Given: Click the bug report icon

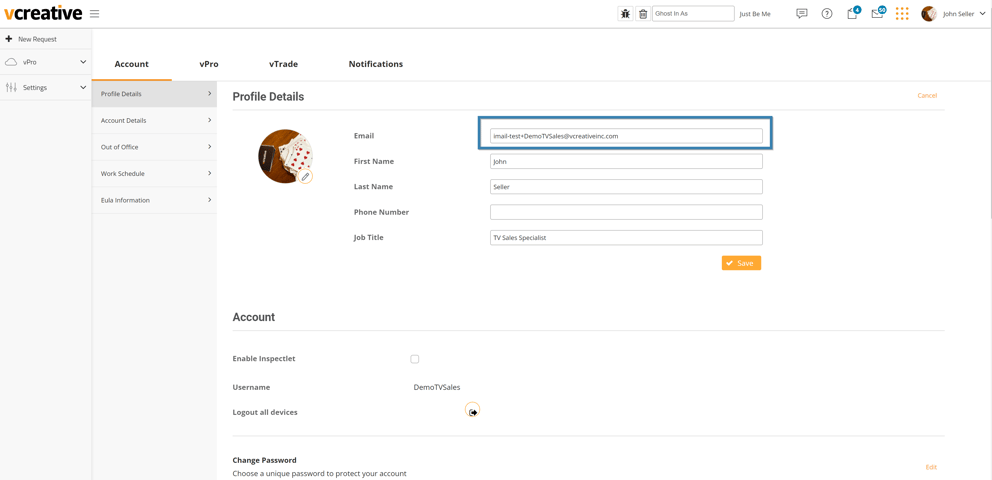Looking at the screenshot, I should [x=625, y=14].
